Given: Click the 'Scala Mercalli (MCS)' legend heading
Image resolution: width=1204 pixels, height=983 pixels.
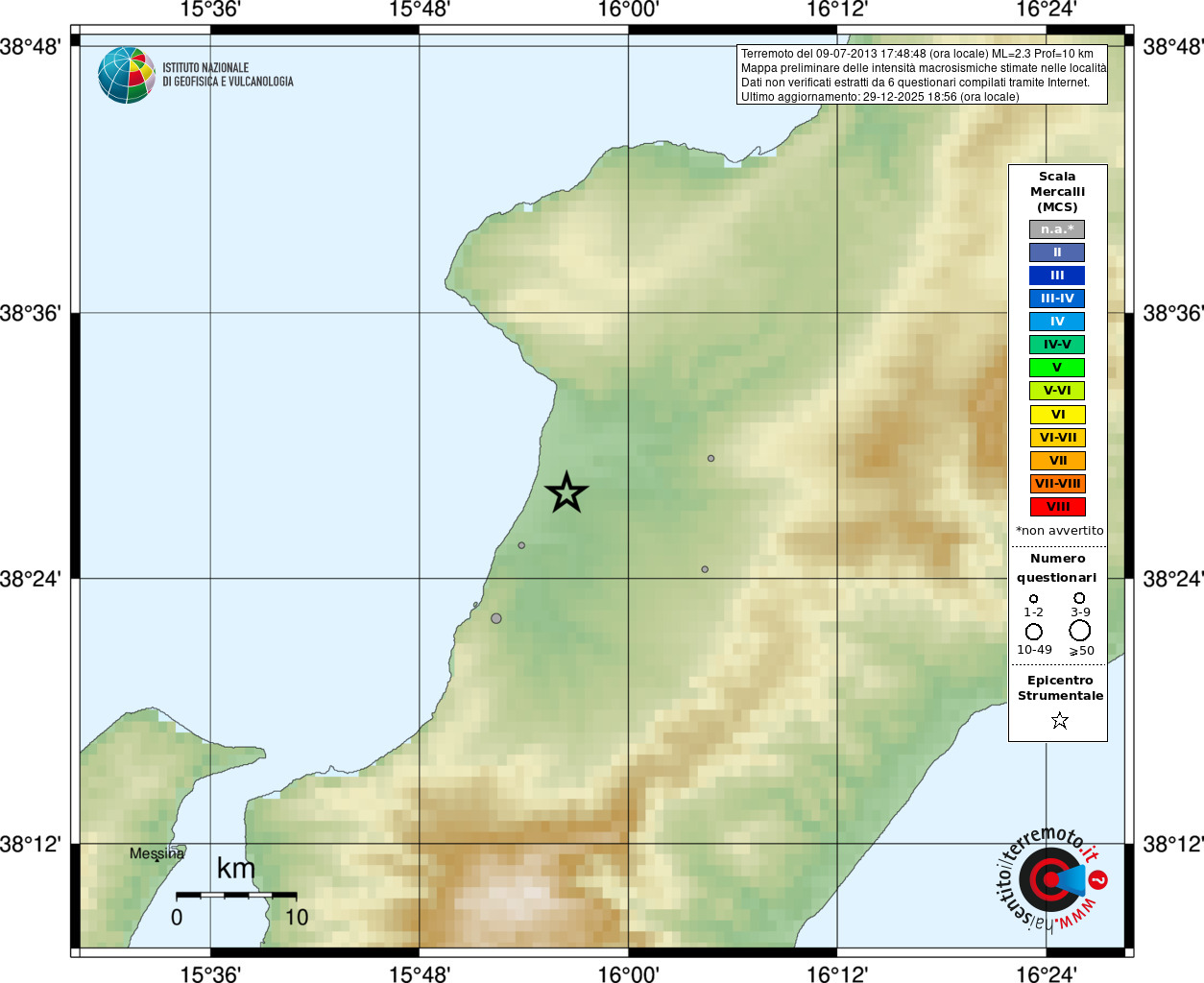Looking at the screenshot, I should coord(1057,192).
